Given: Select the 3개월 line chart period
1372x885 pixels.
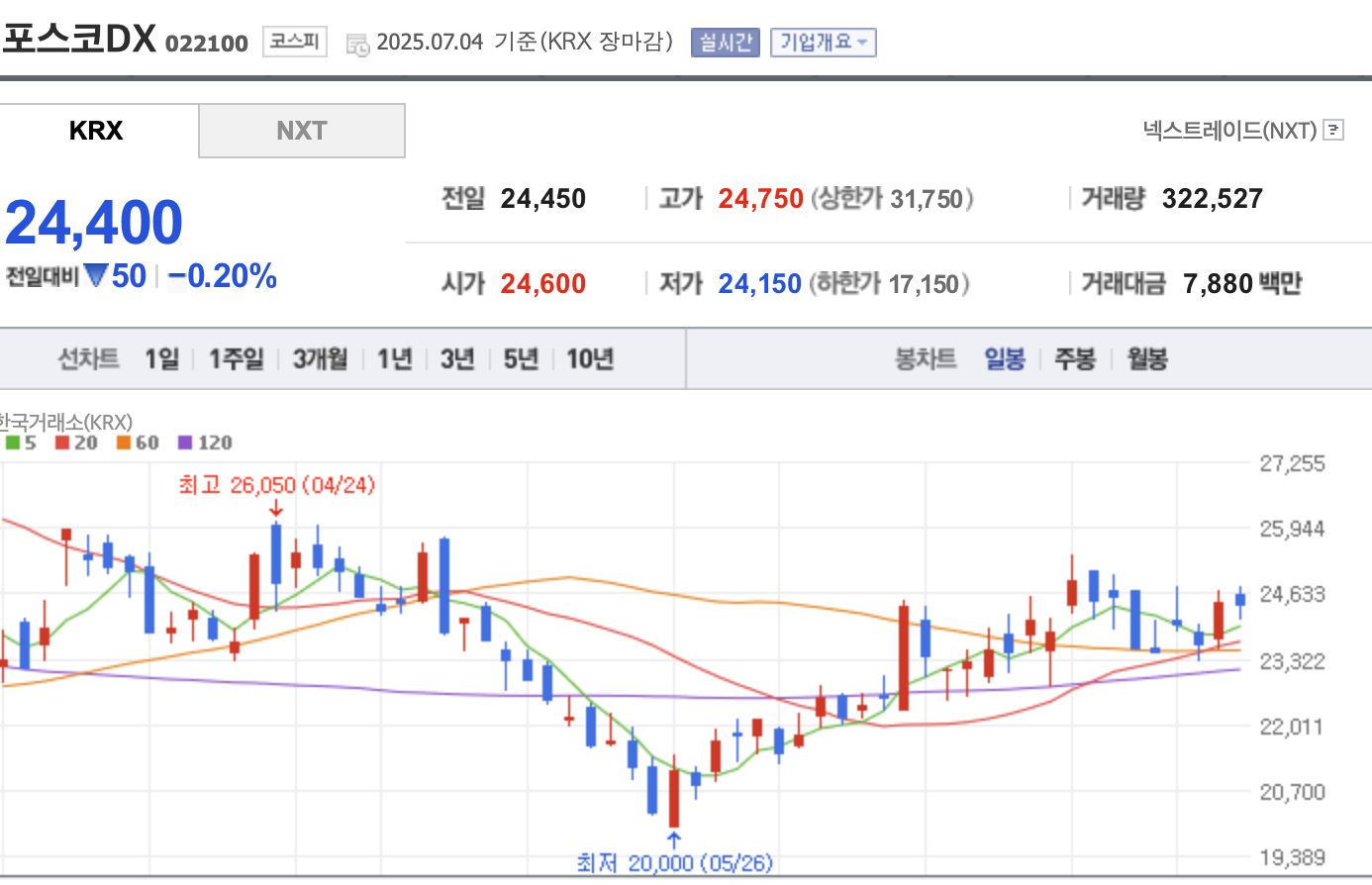Looking at the screenshot, I should click(x=320, y=358).
